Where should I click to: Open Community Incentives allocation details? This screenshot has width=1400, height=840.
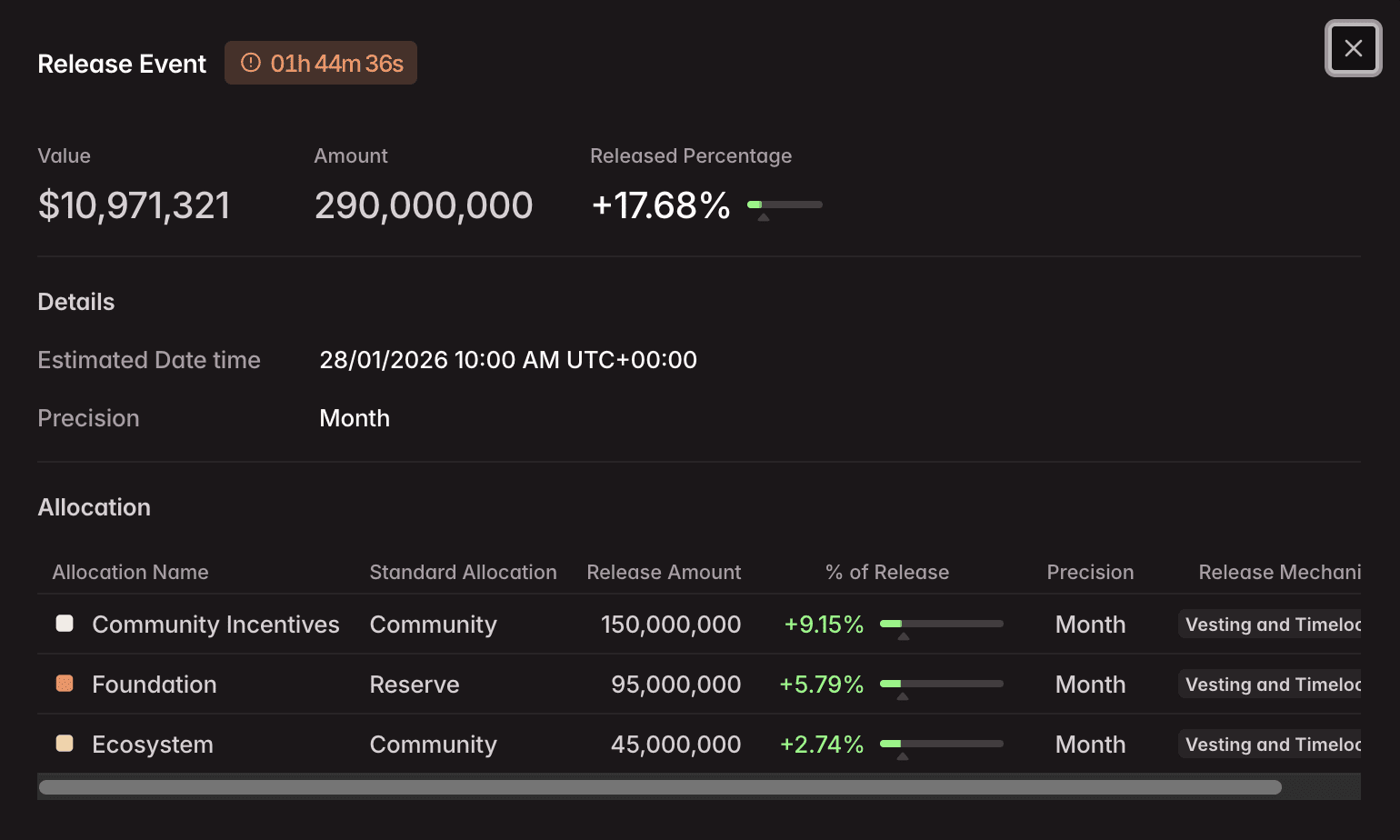(x=215, y=625)
